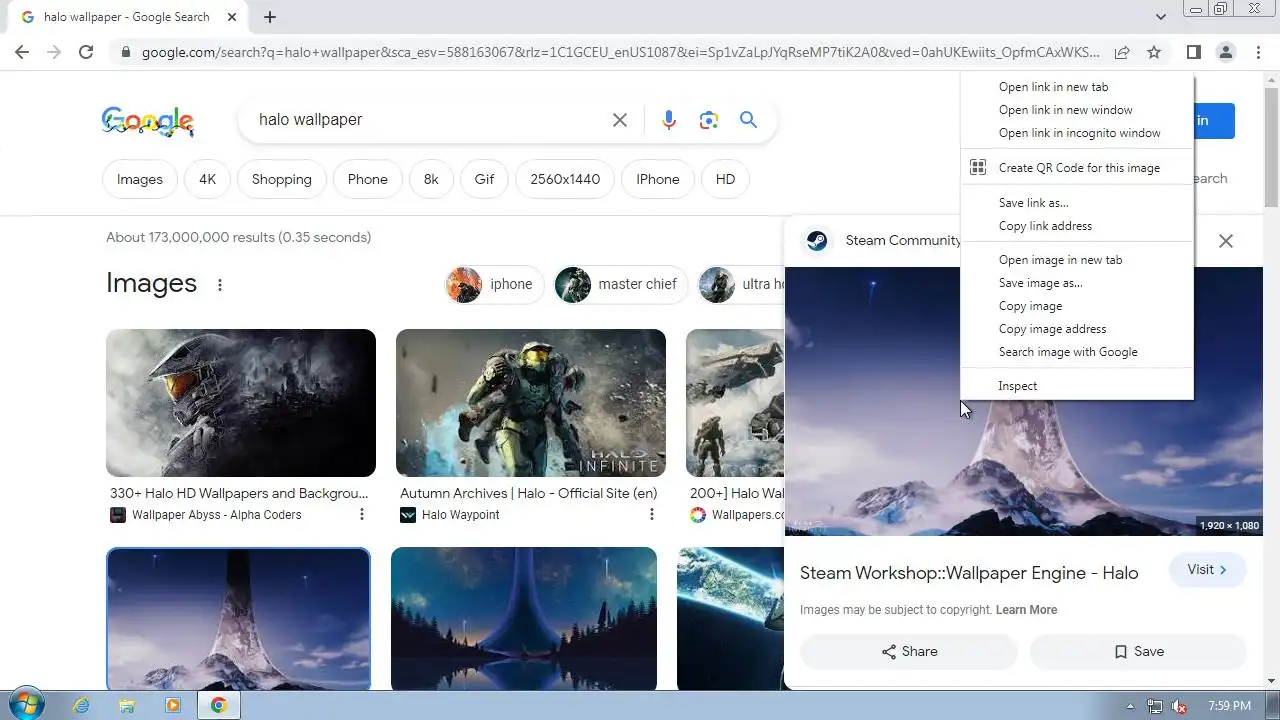Click the Chrome taskbar icon

219,706
